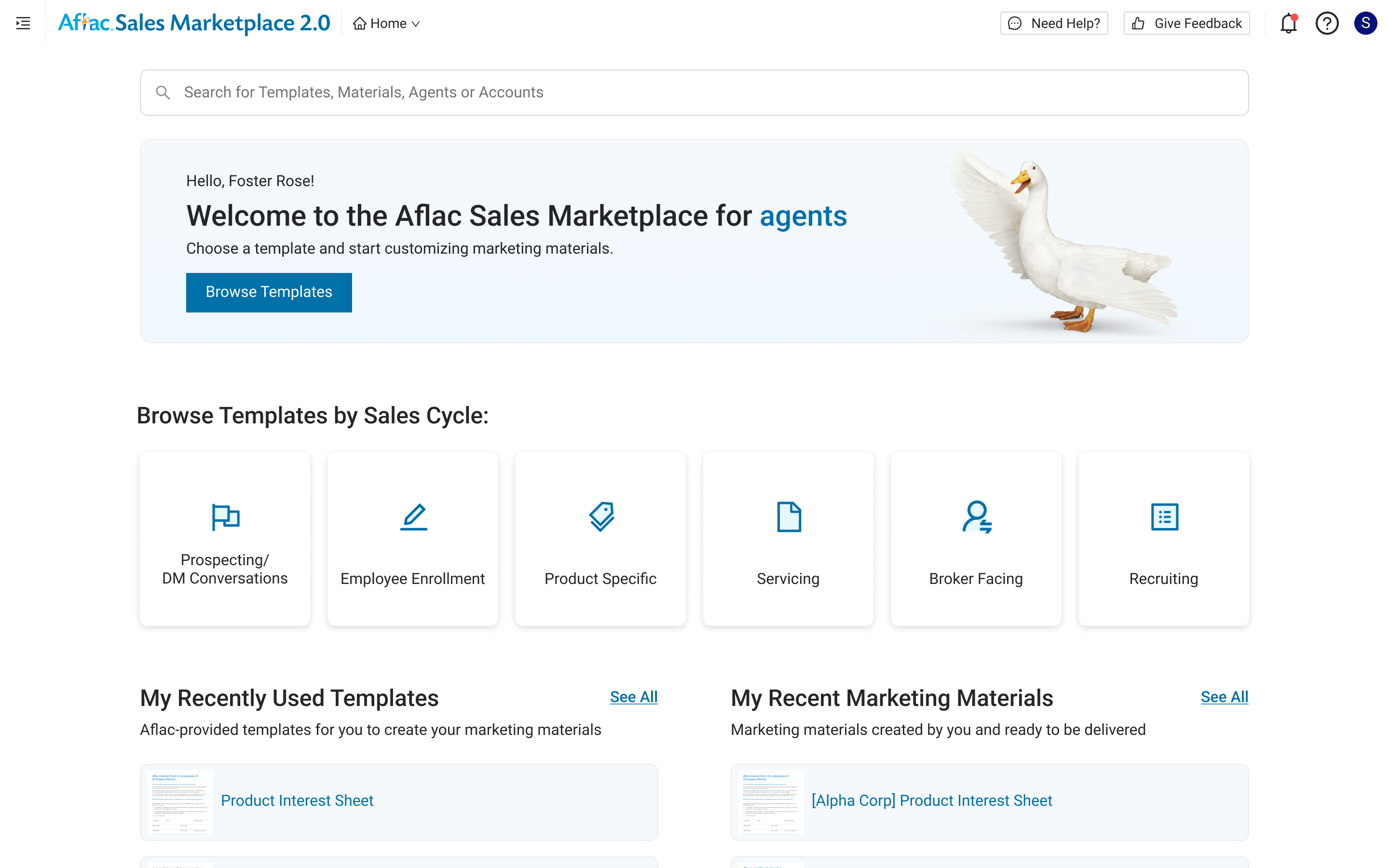Select the Recruiting list icon
Image resolution: width=1389 pixels, height=868 pixels.
pyautogui.click(x=1164, y=516)
